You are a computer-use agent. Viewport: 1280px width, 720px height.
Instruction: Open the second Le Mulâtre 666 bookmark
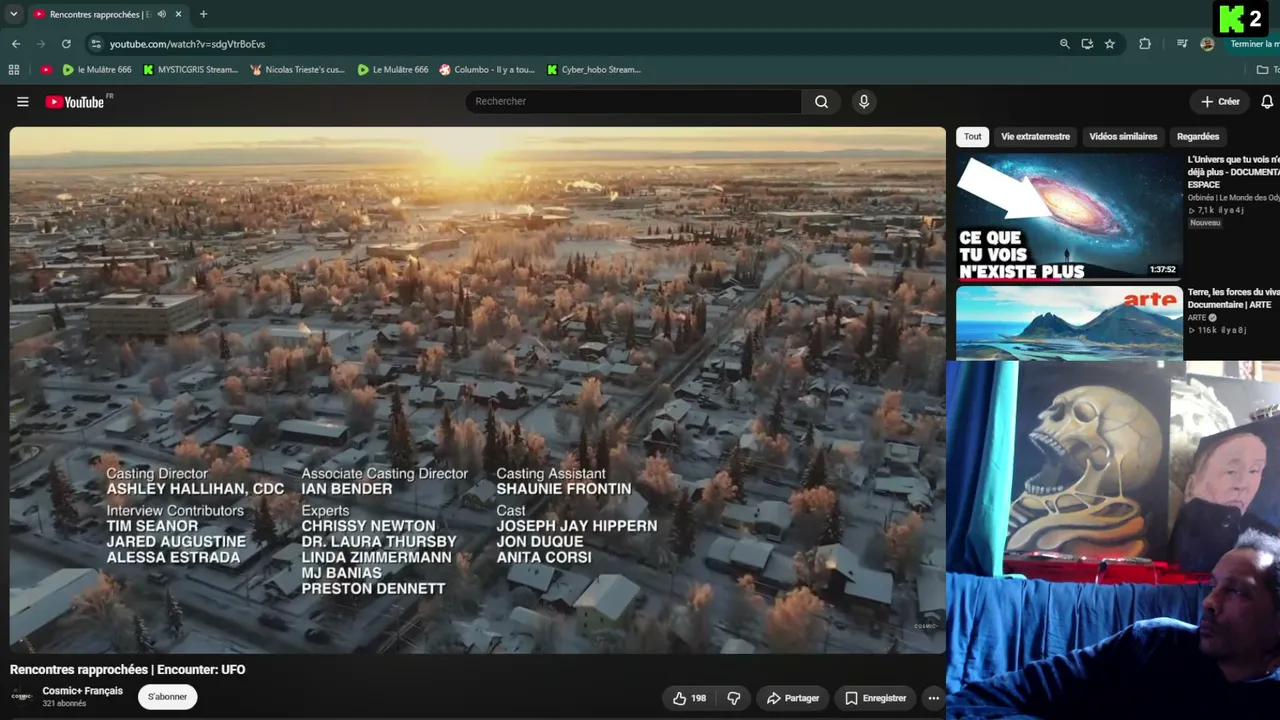tap(393, 70)
